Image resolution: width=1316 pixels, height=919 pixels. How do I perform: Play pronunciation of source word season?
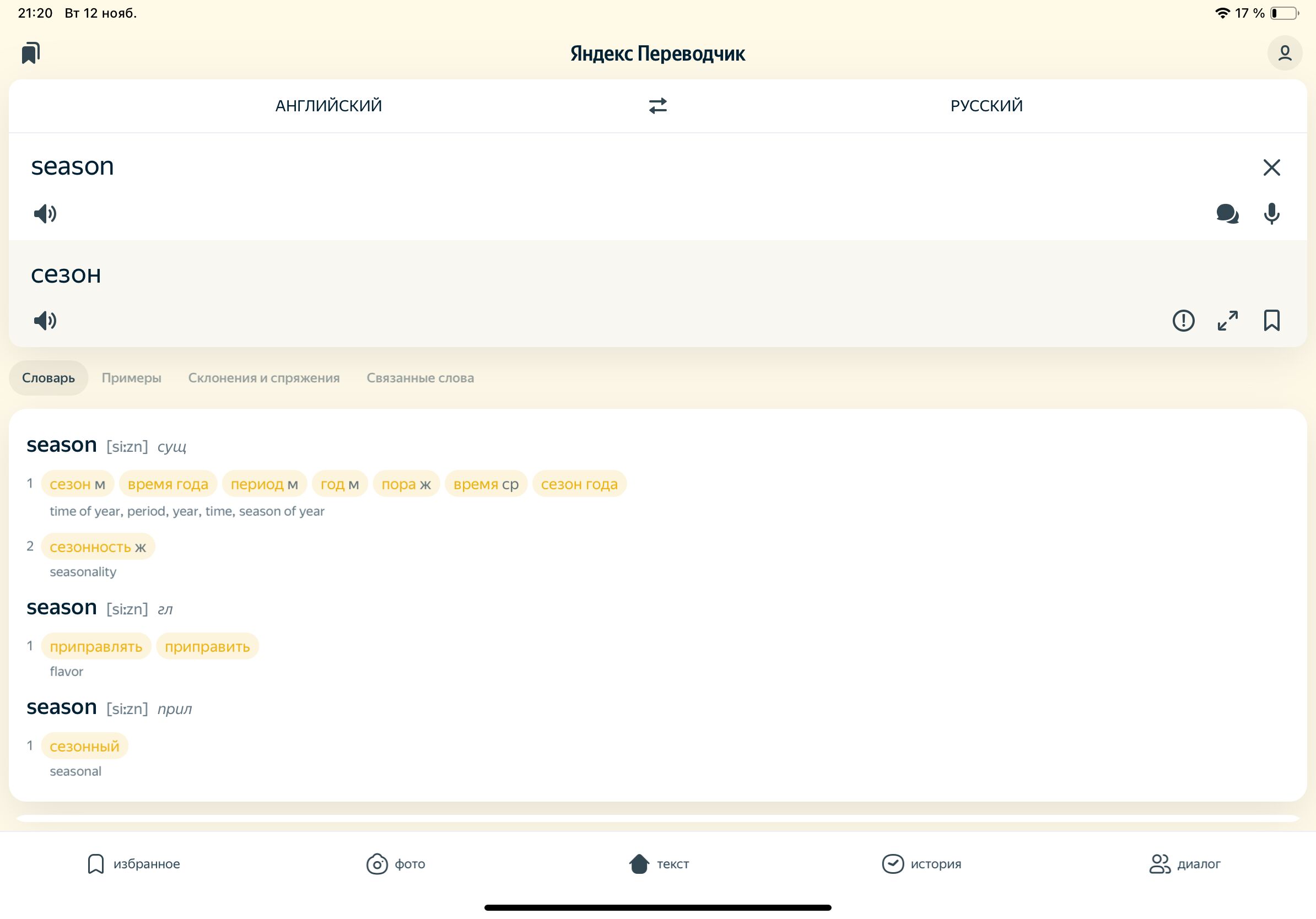pyautogui.click(x=45, y=214)
